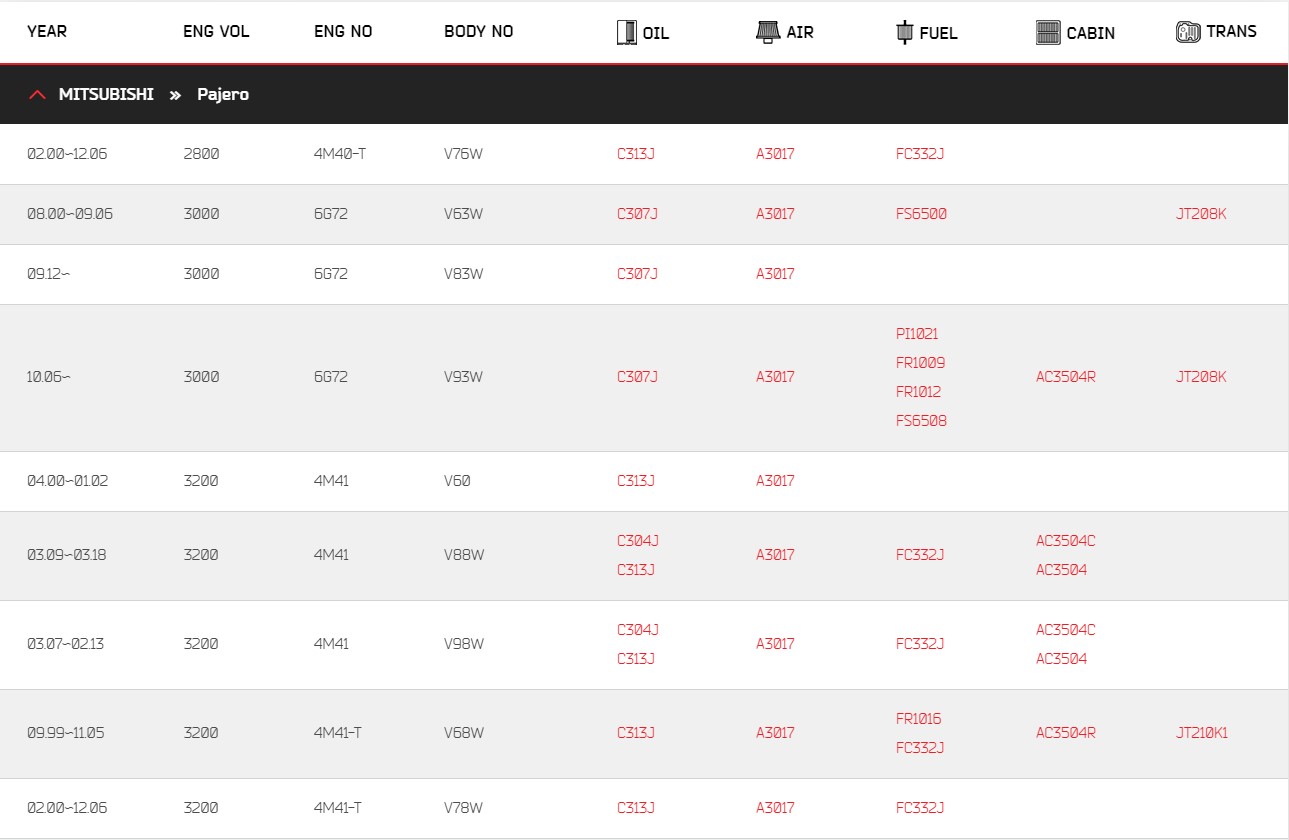Open air filter A3017 for body V83W
Screen dimensions: 1289x840
tap(775, 274)
